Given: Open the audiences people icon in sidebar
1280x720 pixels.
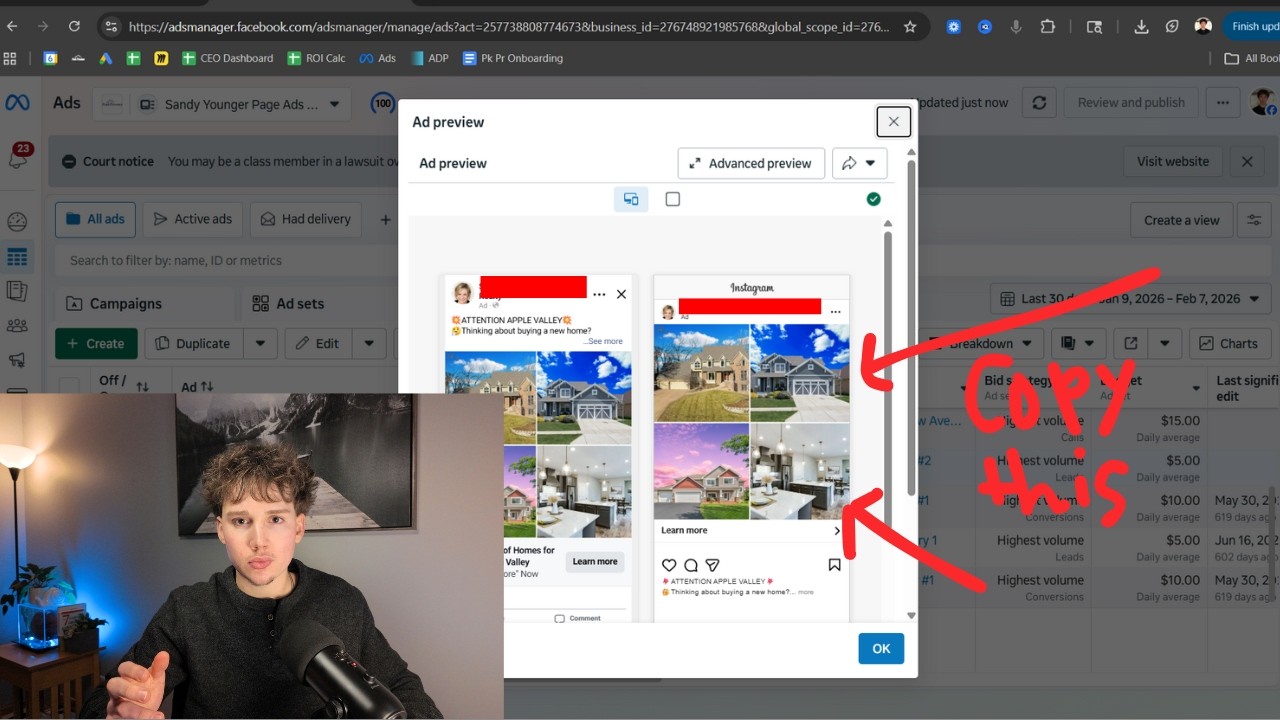Looking at the screenshot, I should point(17,325).
